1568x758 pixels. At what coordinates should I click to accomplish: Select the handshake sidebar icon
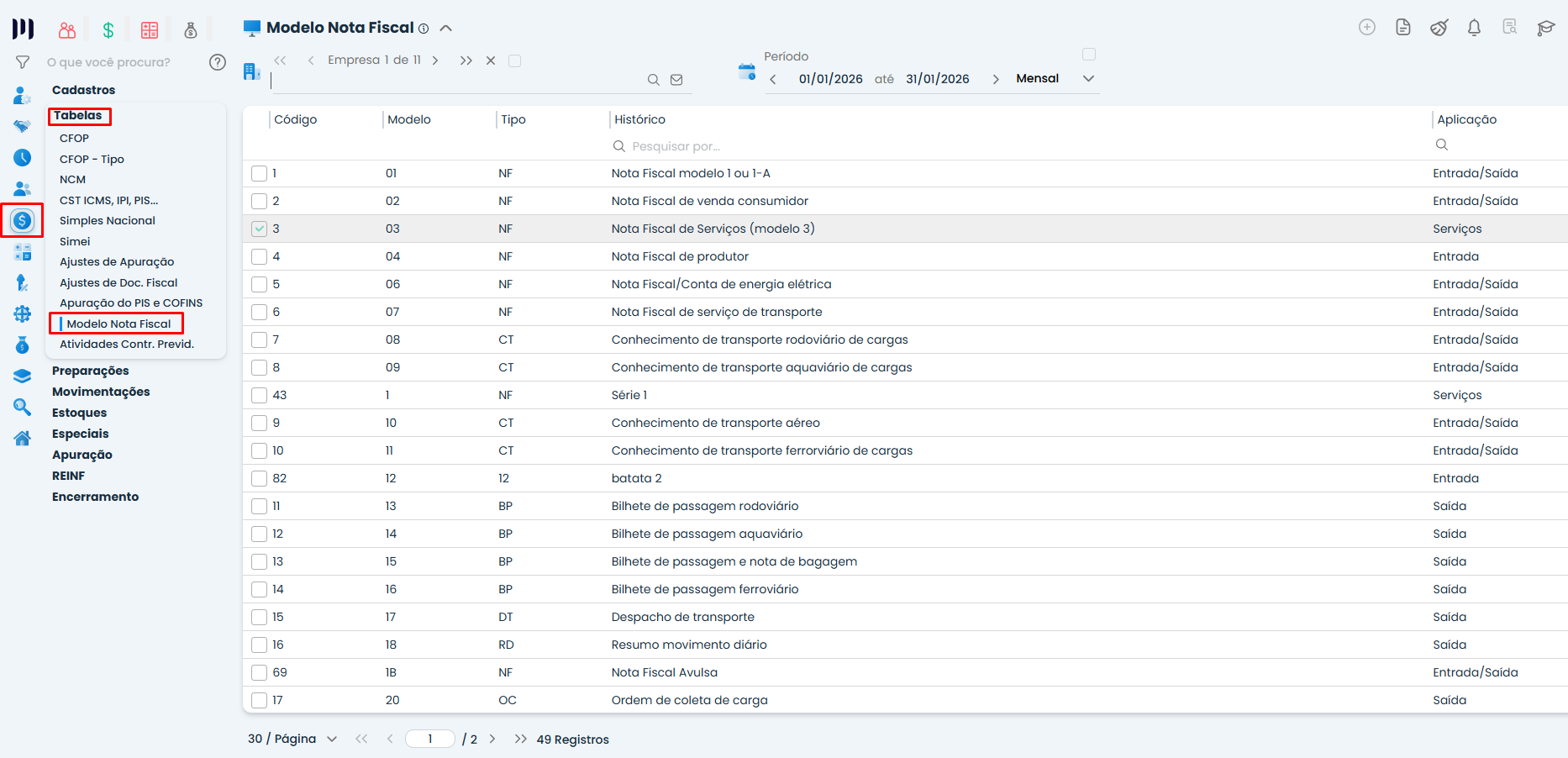[x=23, y=127]
